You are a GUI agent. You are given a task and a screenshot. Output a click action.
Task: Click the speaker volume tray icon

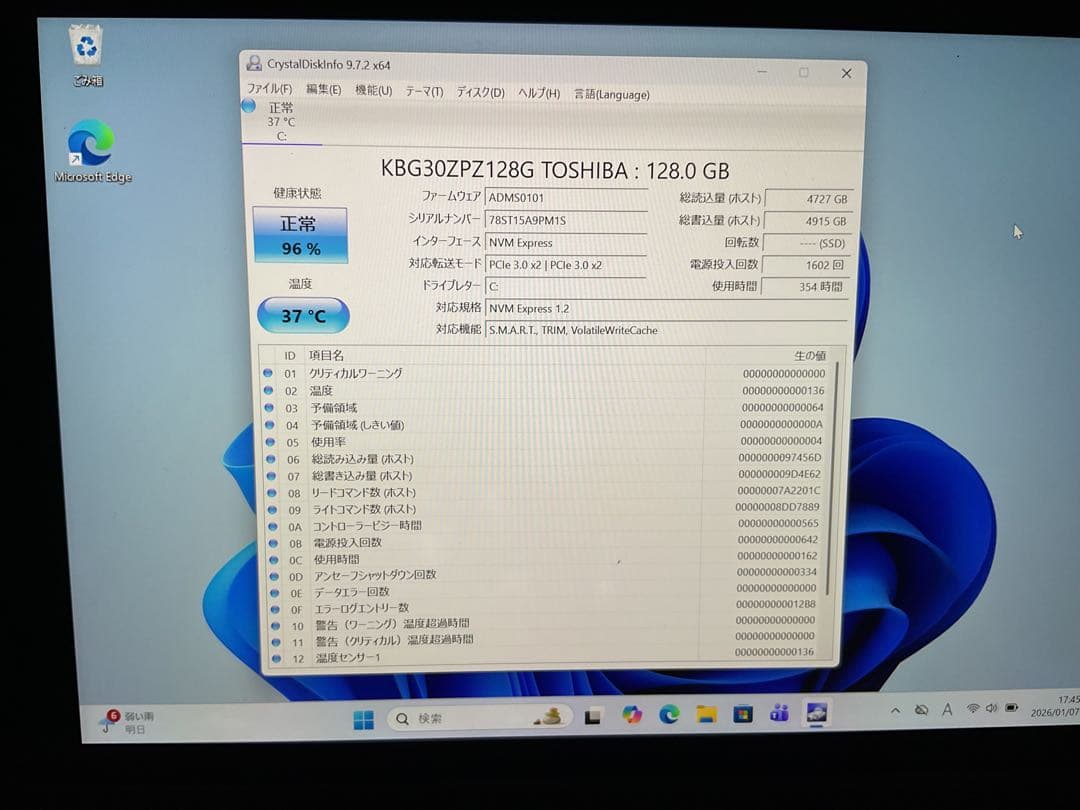click(991, 708)
